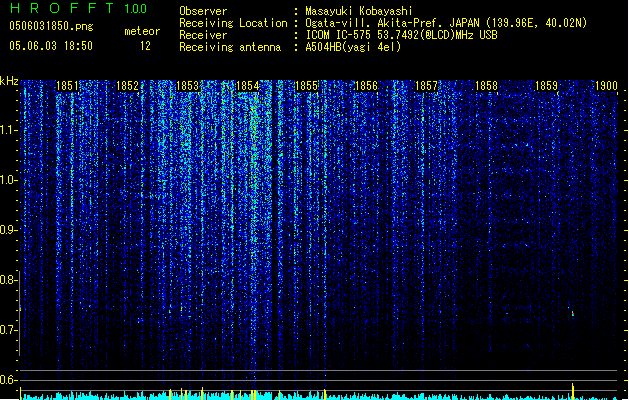Click the meteor label
629x400 pixels.
(142, 31)
